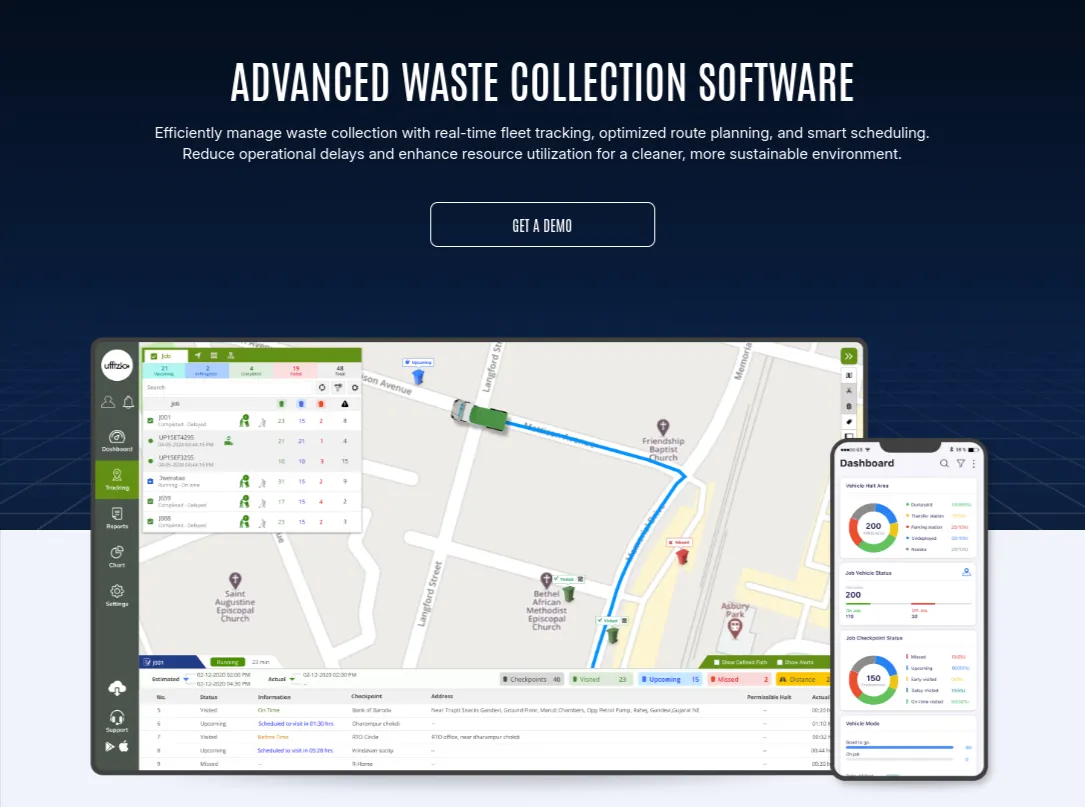Viewport: 1085px width, 807px height.
Task: Click the refresh icon beside Search
Action: pyautogui.click(x=322, y=388)
